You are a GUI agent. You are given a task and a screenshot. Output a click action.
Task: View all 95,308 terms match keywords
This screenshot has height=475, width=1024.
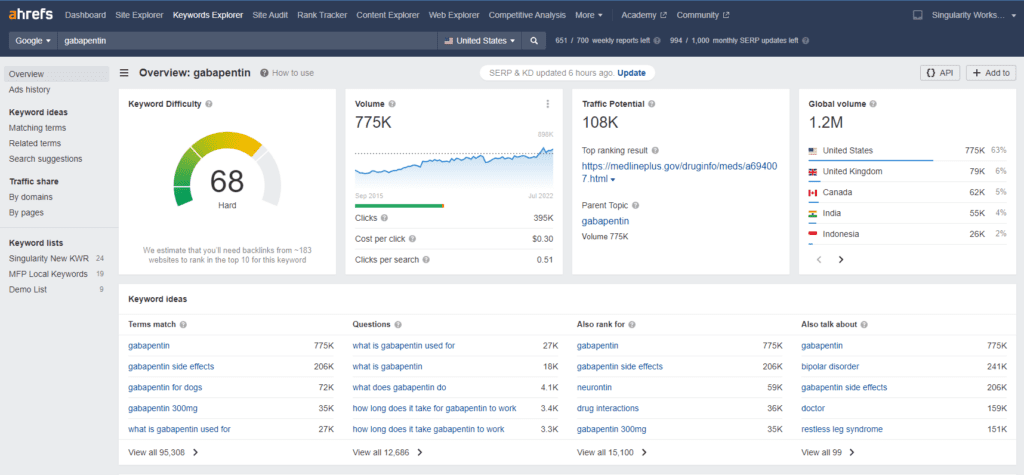(163, 451)
